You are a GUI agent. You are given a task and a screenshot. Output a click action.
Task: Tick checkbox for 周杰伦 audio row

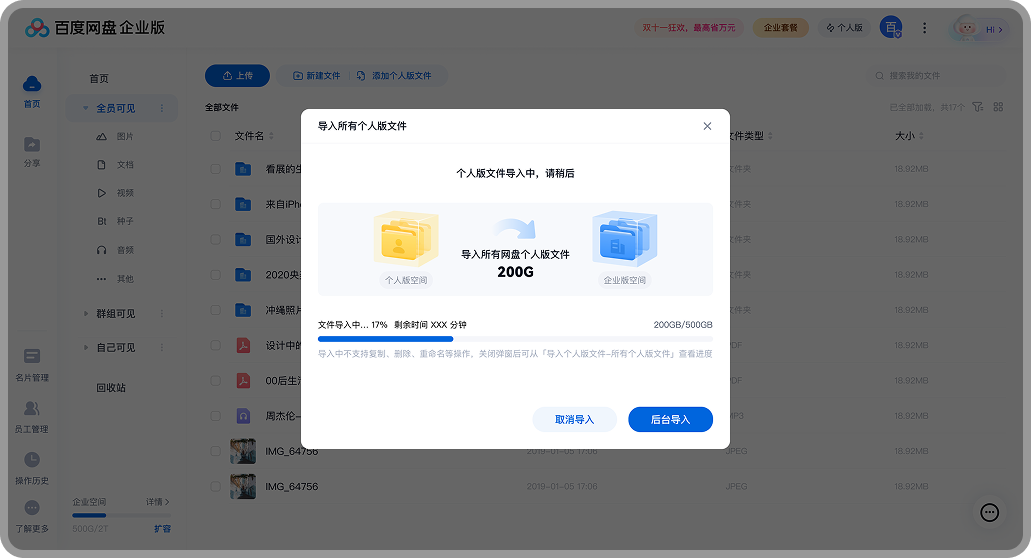point(216,416)
